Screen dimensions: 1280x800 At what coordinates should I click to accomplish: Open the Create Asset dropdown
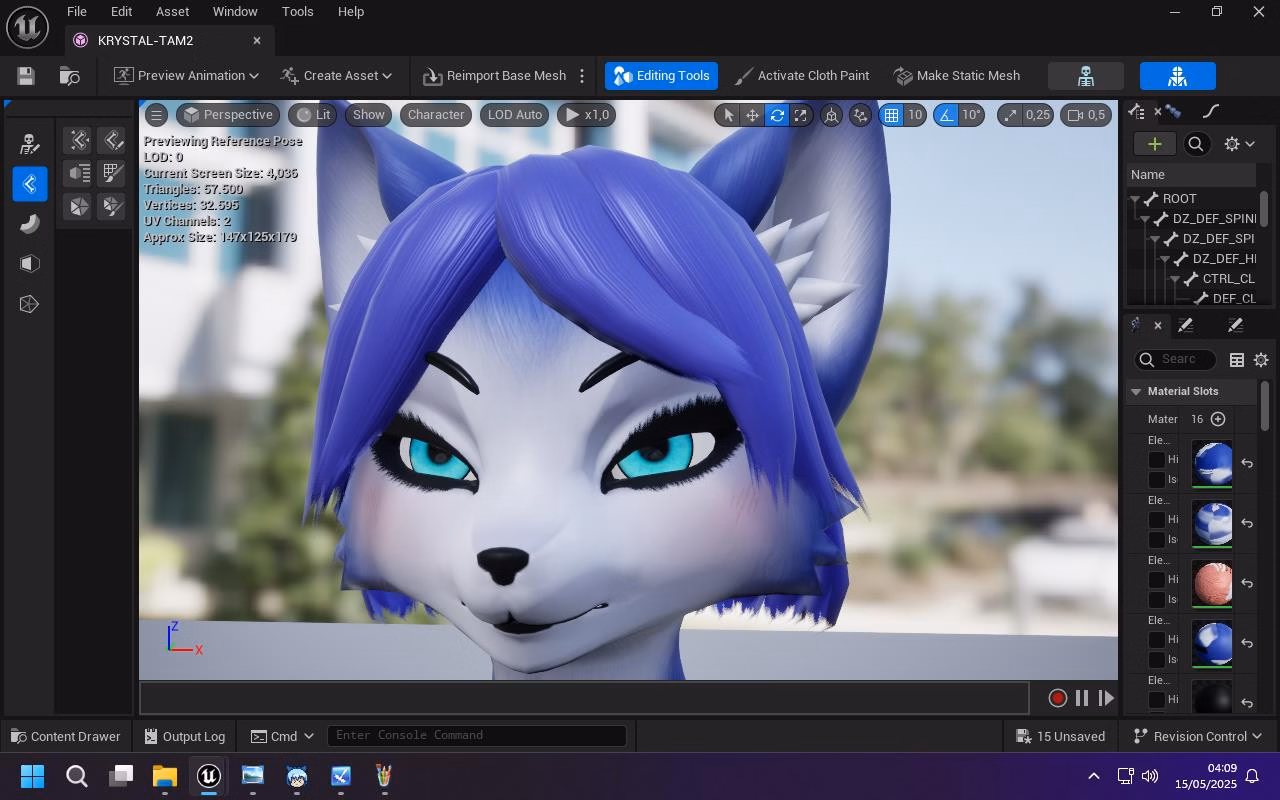click(336, 76)
